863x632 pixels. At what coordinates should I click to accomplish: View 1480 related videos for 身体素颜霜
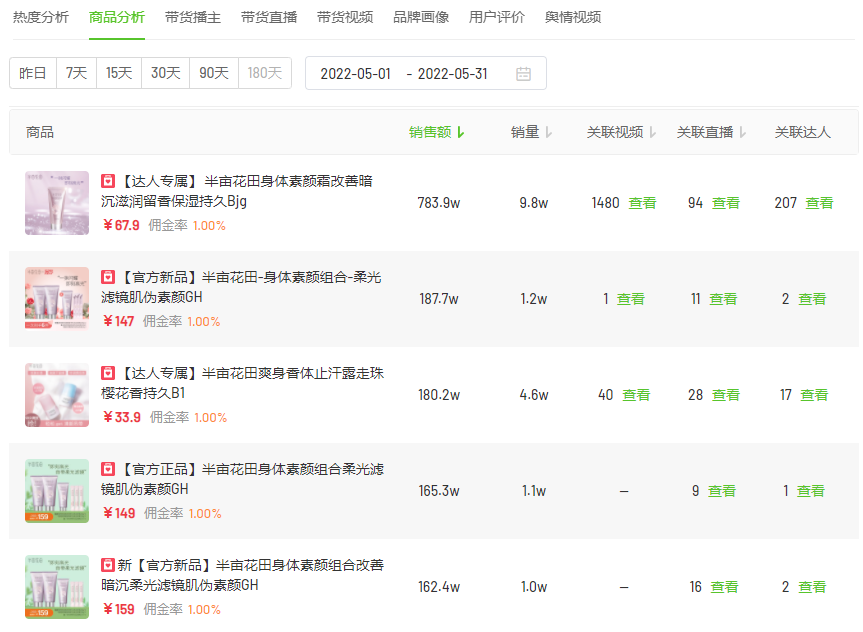tap(642, 203)
